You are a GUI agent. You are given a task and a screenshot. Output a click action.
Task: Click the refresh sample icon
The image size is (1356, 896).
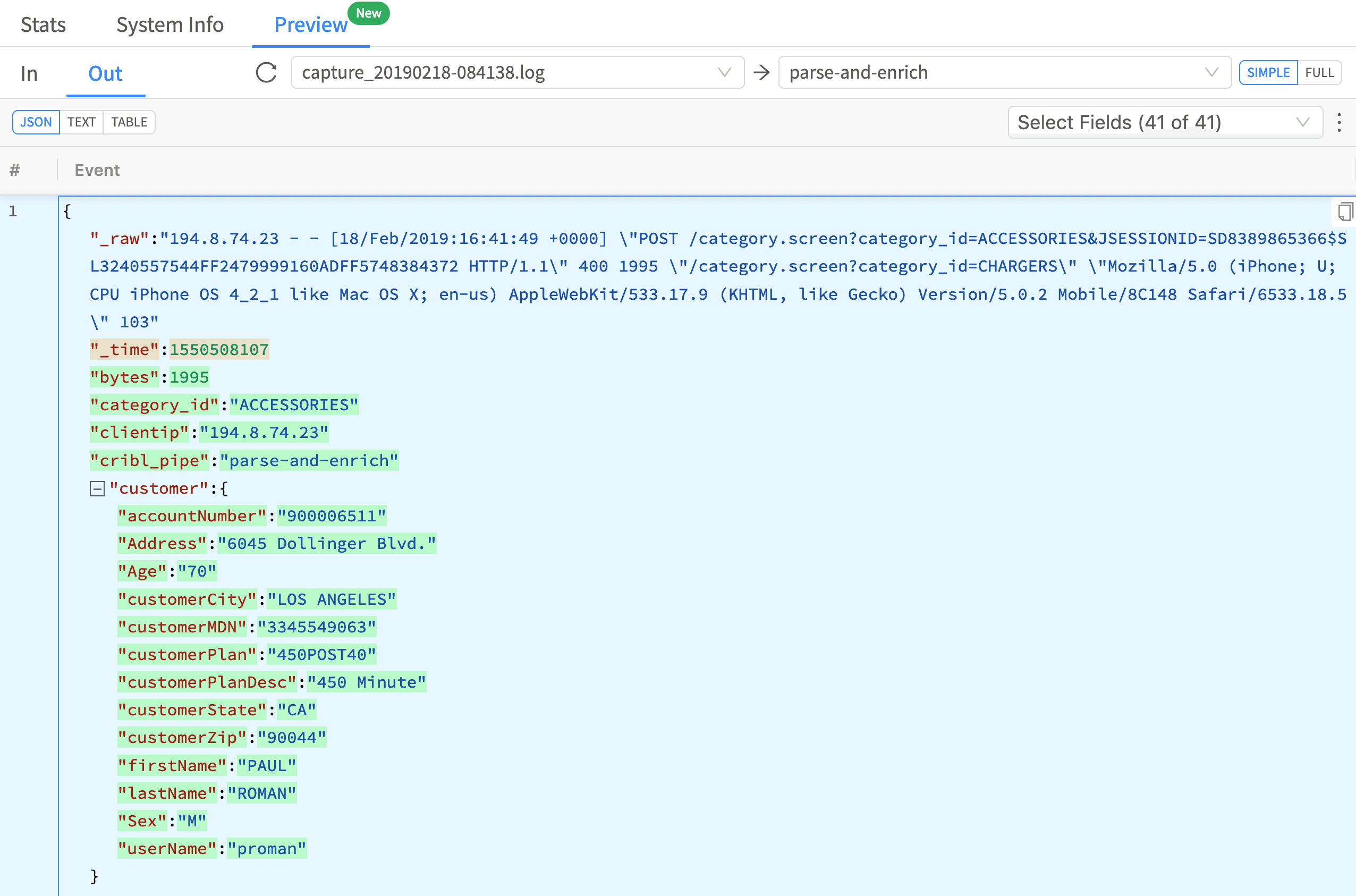tap(266, 73)
